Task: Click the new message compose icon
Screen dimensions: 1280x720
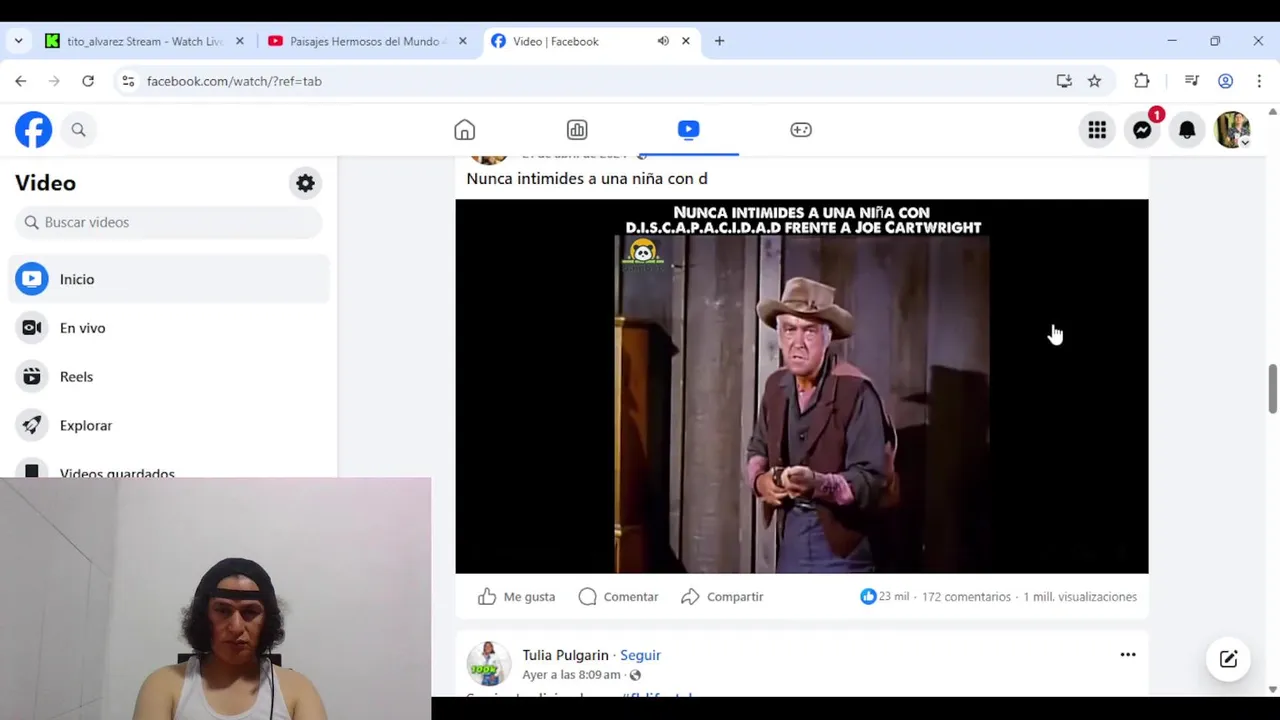Action: (1228, 659)
